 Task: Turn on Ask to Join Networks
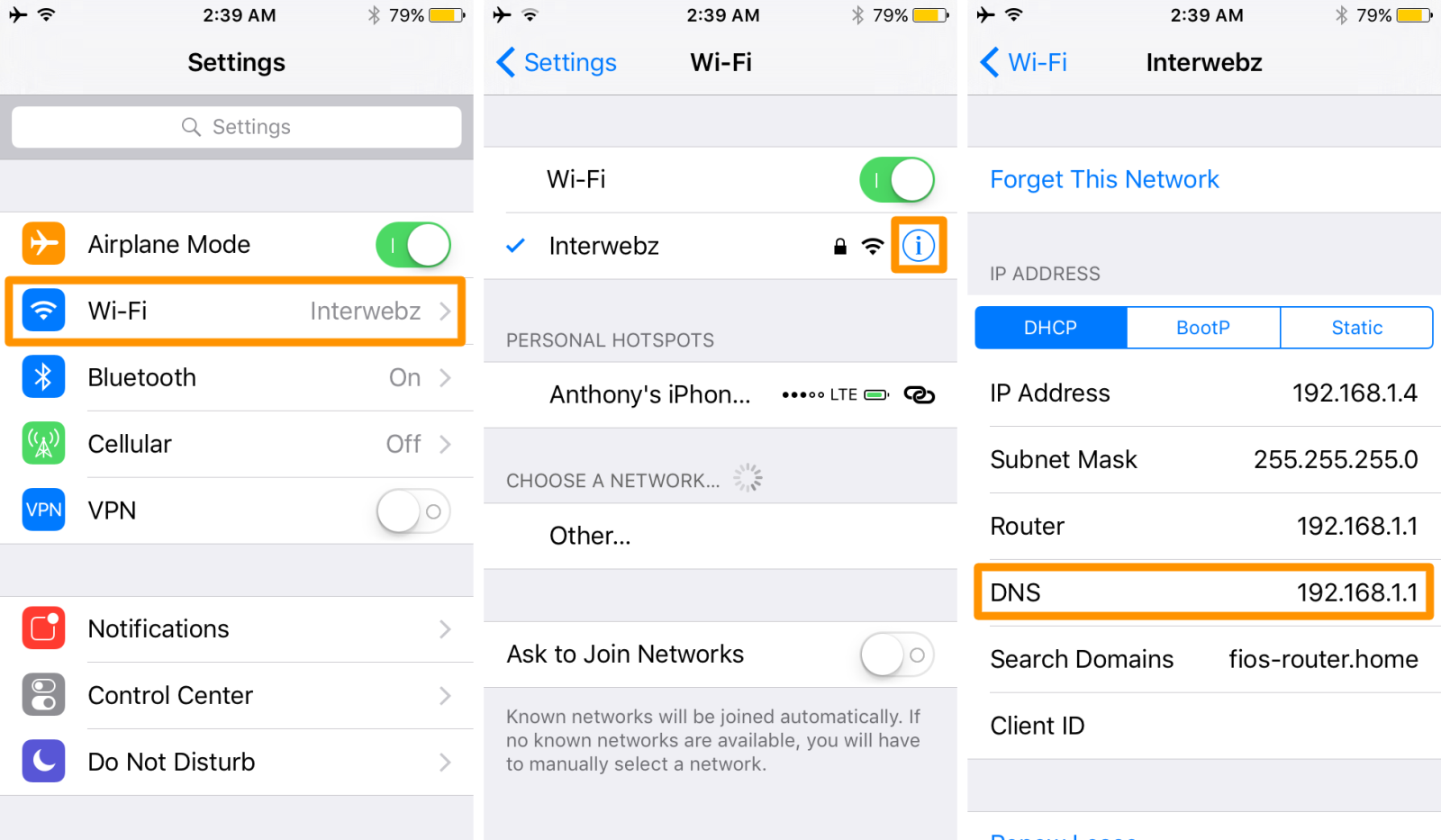pos(897,655)
